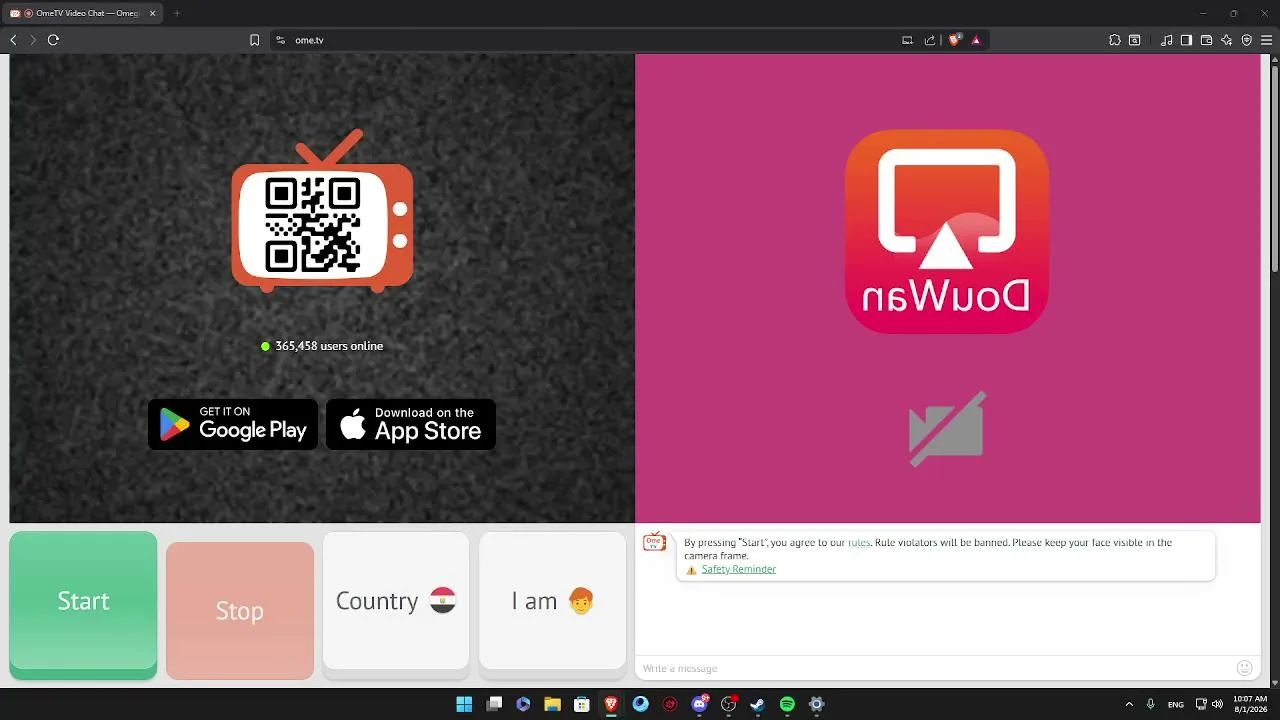This screenshot has height=720, width=1280.
Task: Bookmark this page
Action: [x=254, y=40]
